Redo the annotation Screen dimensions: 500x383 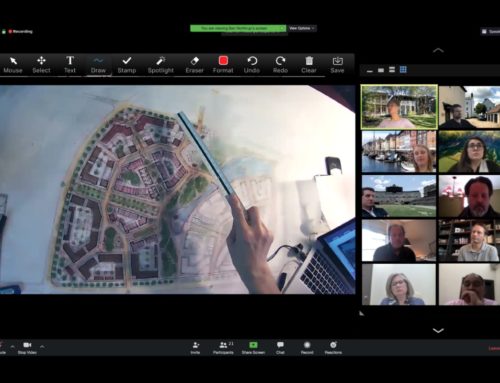point(280,64)
